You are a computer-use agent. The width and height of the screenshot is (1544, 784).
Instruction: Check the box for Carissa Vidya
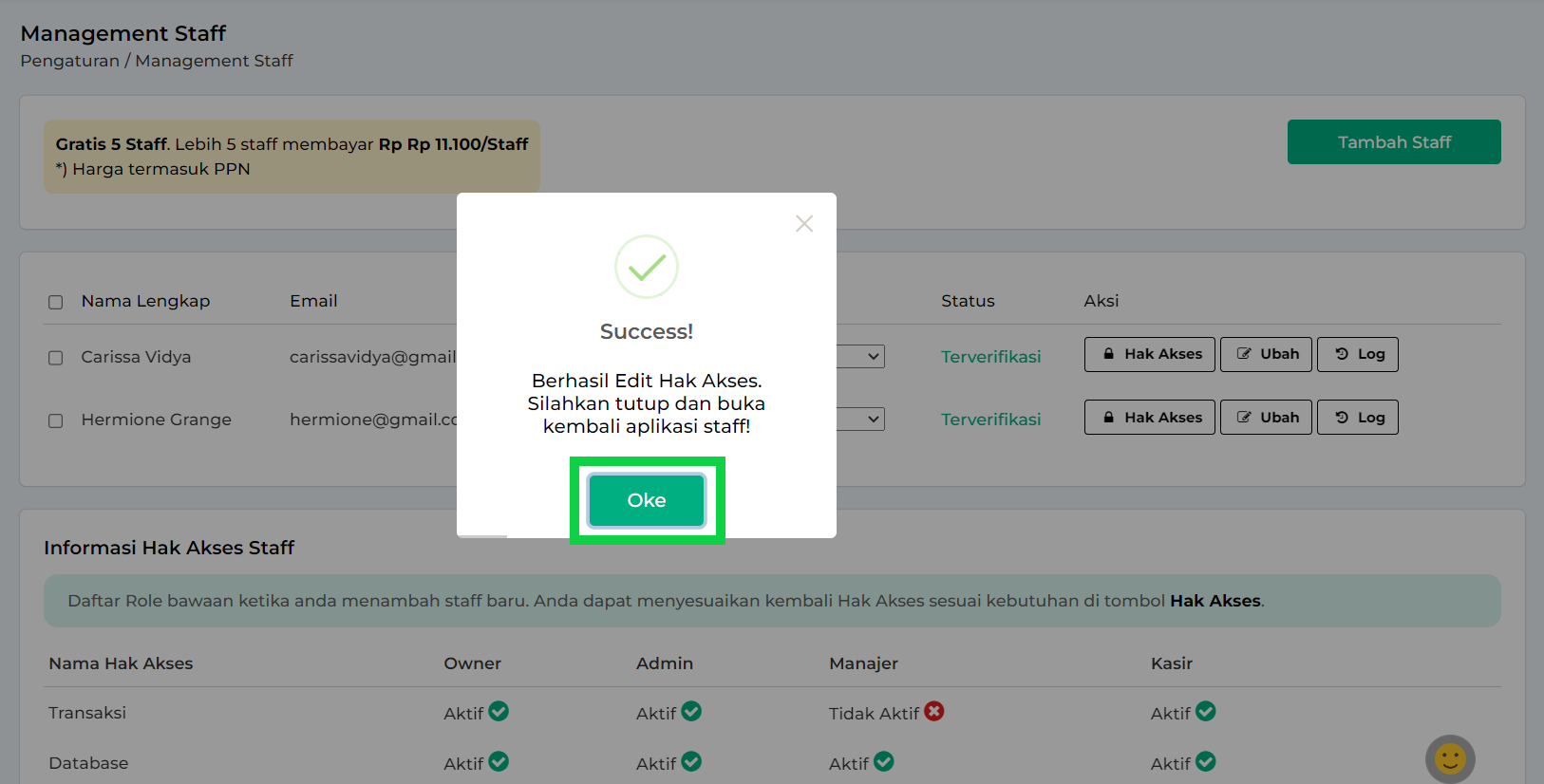click(56, 358)
